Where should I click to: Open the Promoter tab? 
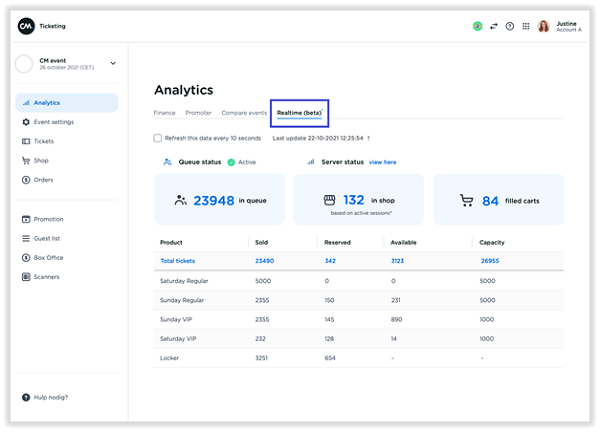coord(198,113)
